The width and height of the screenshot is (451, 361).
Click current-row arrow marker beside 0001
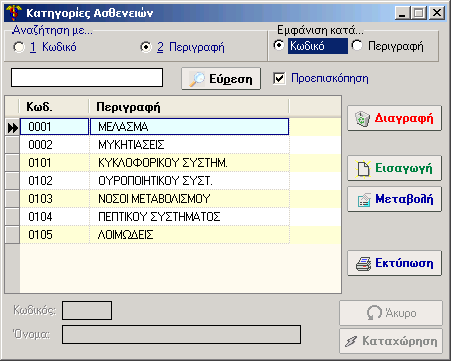pyautogui.click(x=12, y=127)
